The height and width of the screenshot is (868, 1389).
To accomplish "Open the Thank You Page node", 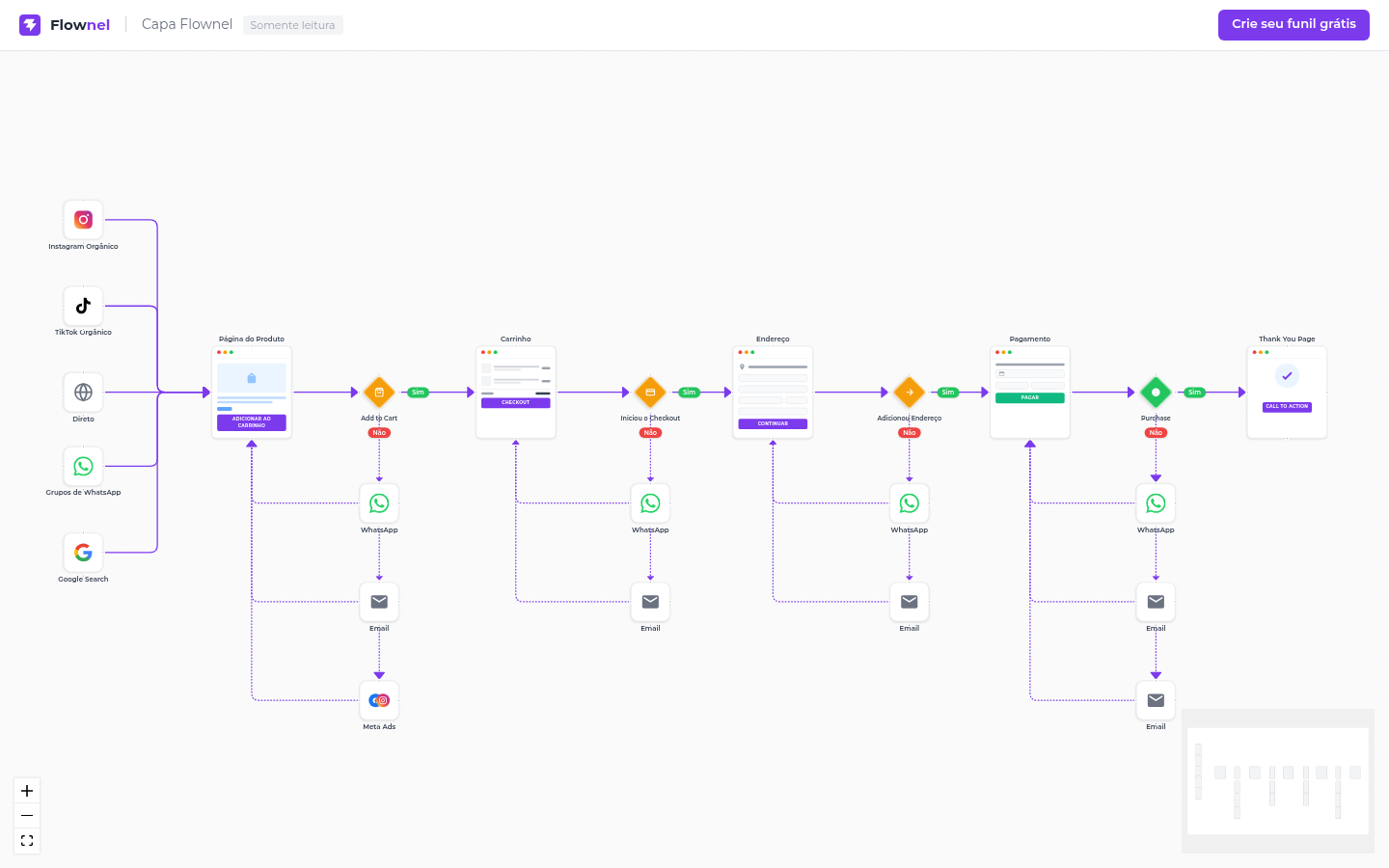I will pos(1287,393).
